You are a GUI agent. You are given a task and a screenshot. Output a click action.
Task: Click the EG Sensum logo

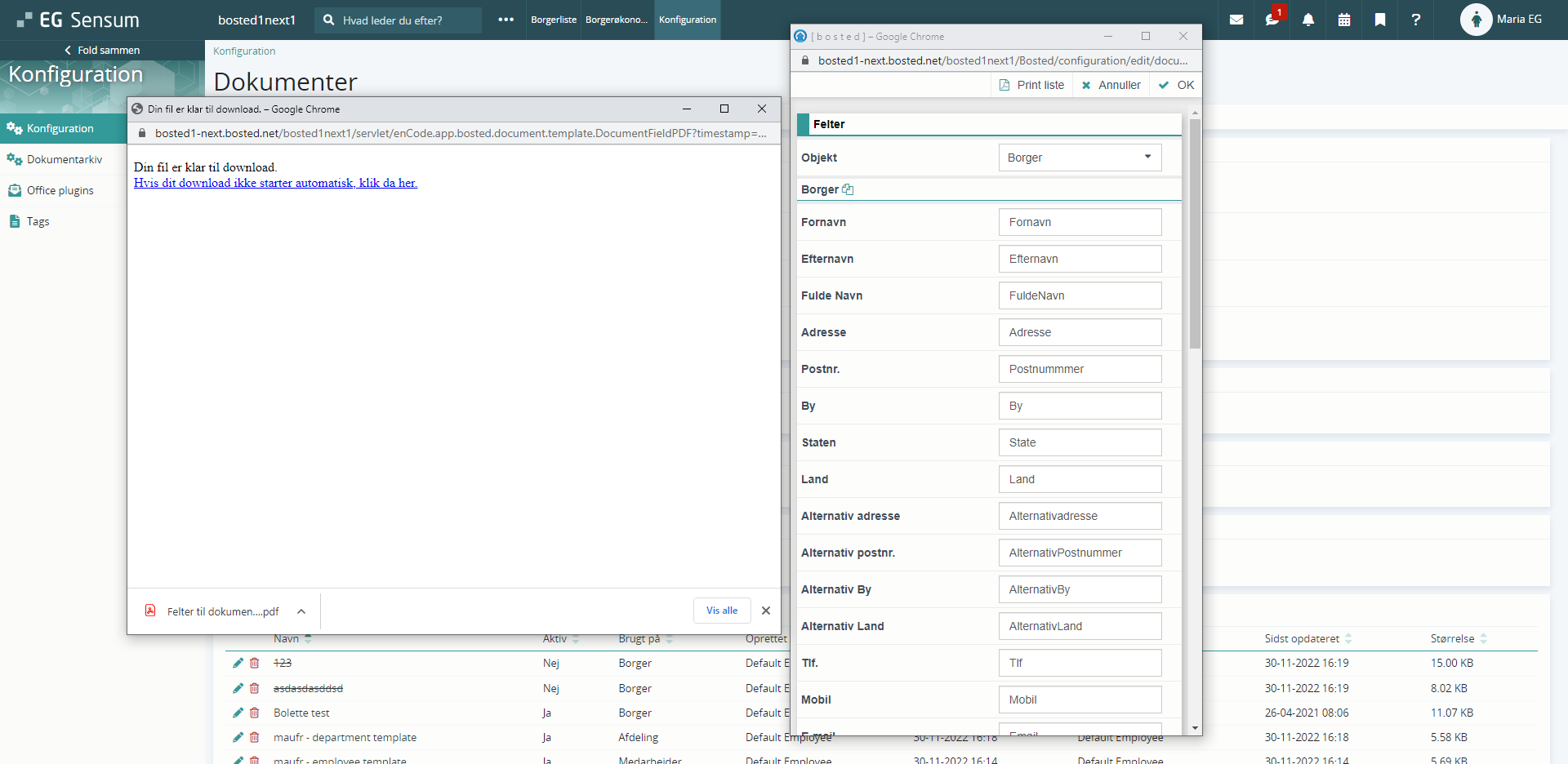[x=78, y=20]
